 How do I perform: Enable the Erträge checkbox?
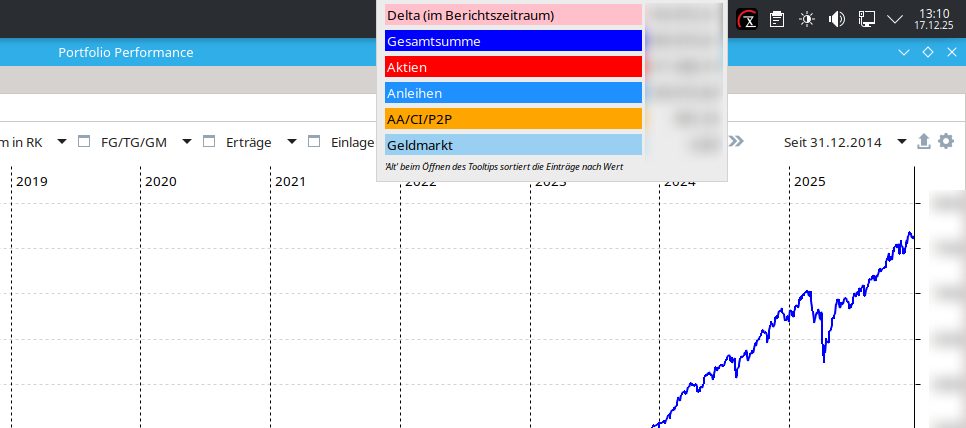click(x=209, y=142)
